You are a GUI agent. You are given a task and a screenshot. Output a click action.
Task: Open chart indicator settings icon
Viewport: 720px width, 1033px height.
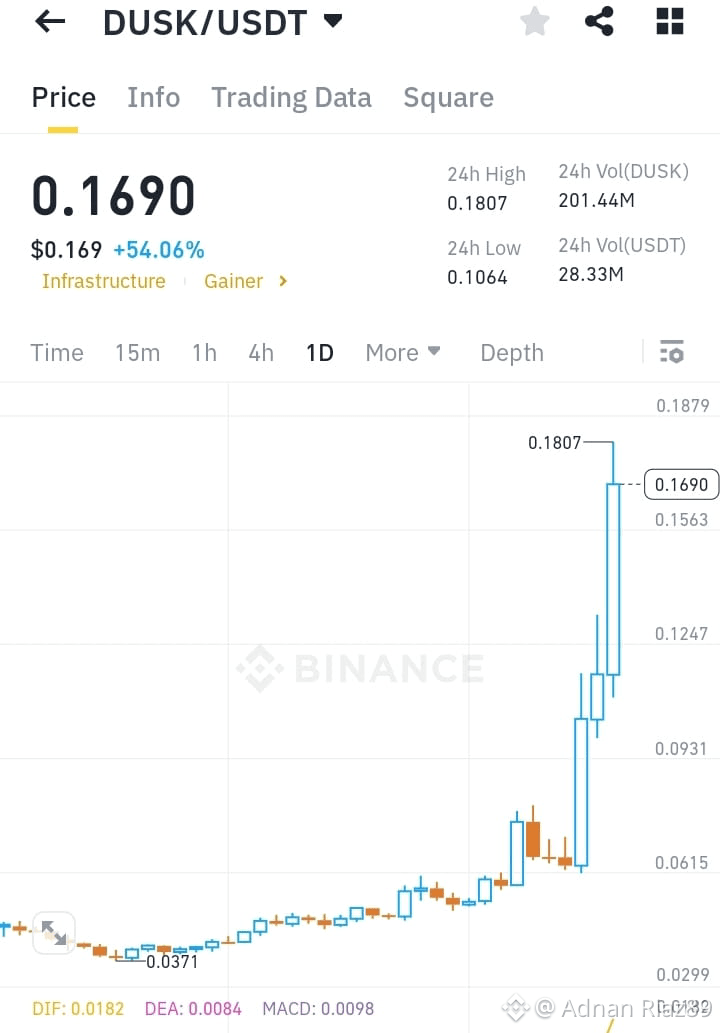coord(672,352)
